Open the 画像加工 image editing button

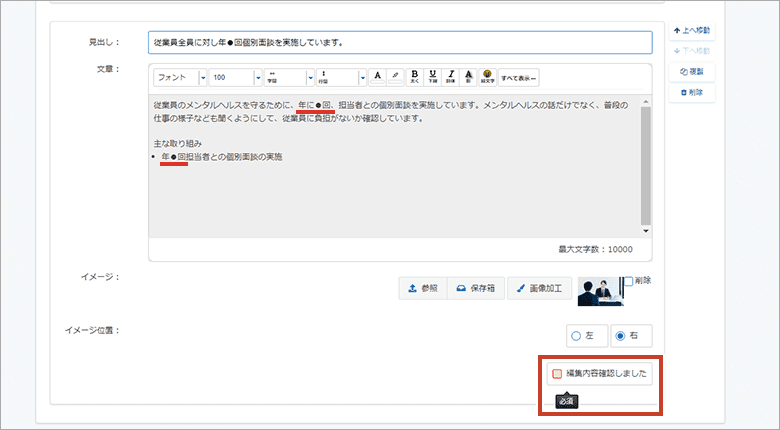539,288
